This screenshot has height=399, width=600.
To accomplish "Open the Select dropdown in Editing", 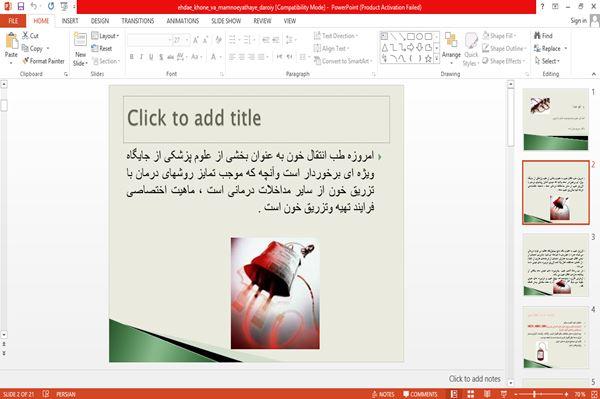I will coord(547,61).
